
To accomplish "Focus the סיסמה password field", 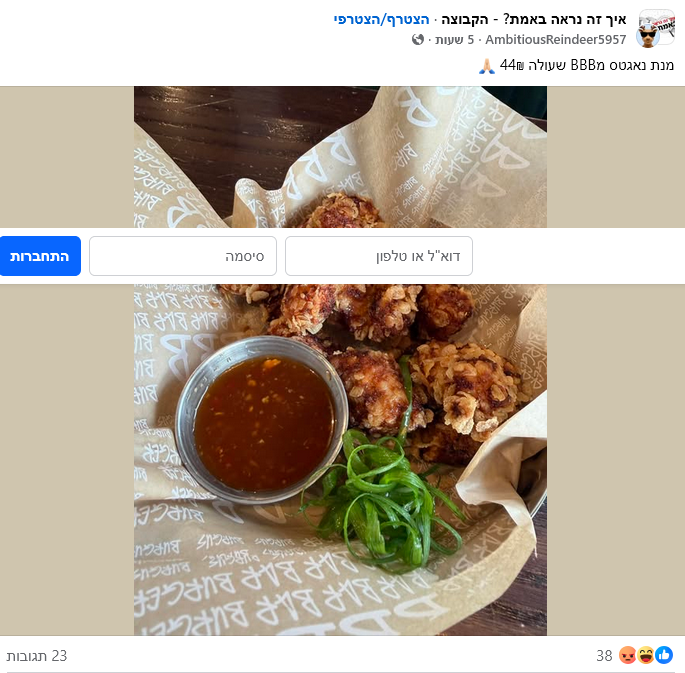I will click(x=183, y=256).
